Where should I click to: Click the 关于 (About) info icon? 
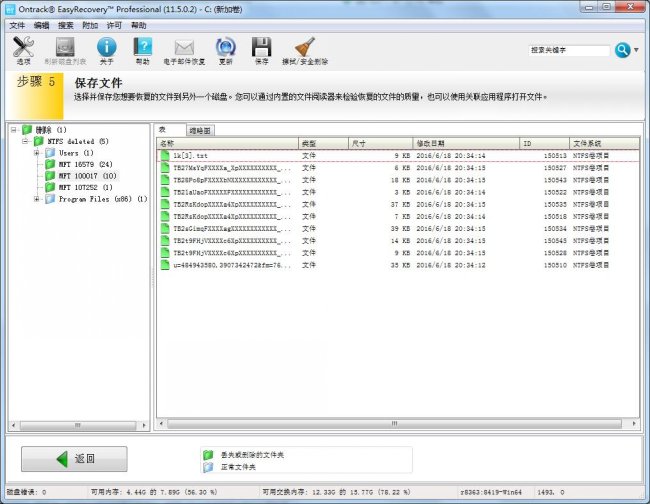point(106,46)
